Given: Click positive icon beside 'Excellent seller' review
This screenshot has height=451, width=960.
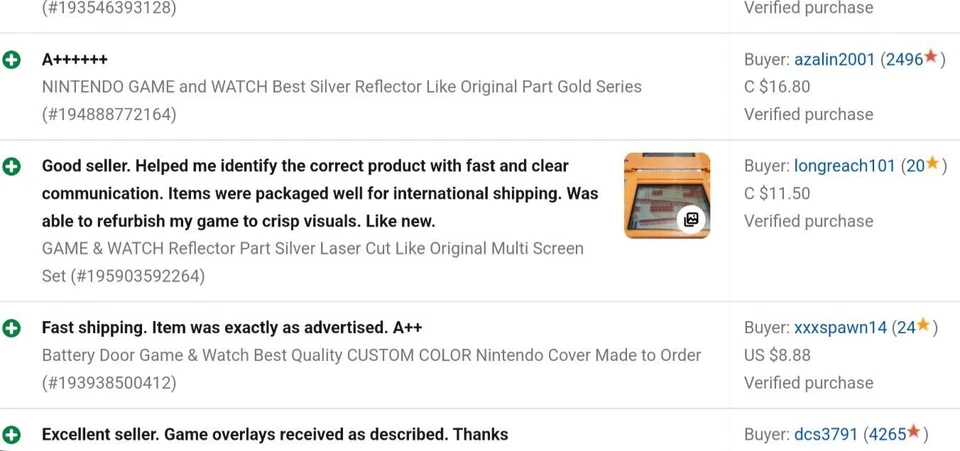Looking at the screenshot, I should 12,435.
